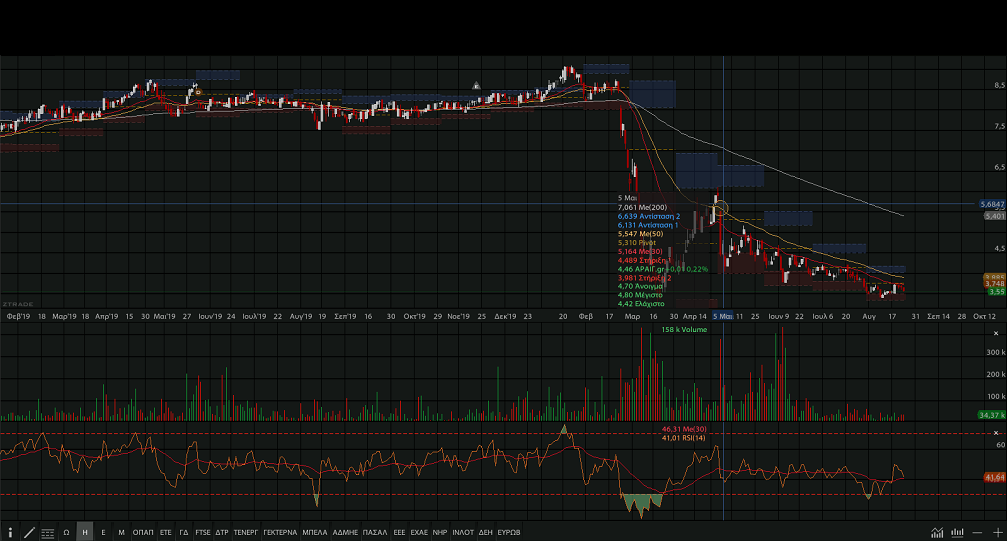Close the Volume panel with its X

click(x=997, y=330)
